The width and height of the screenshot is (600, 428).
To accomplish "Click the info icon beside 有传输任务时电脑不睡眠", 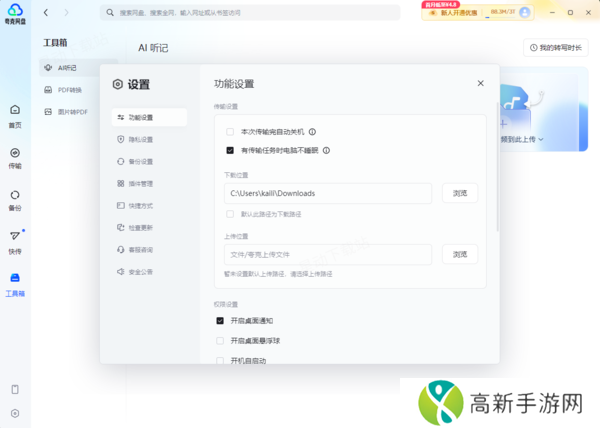I will (326, 150).
